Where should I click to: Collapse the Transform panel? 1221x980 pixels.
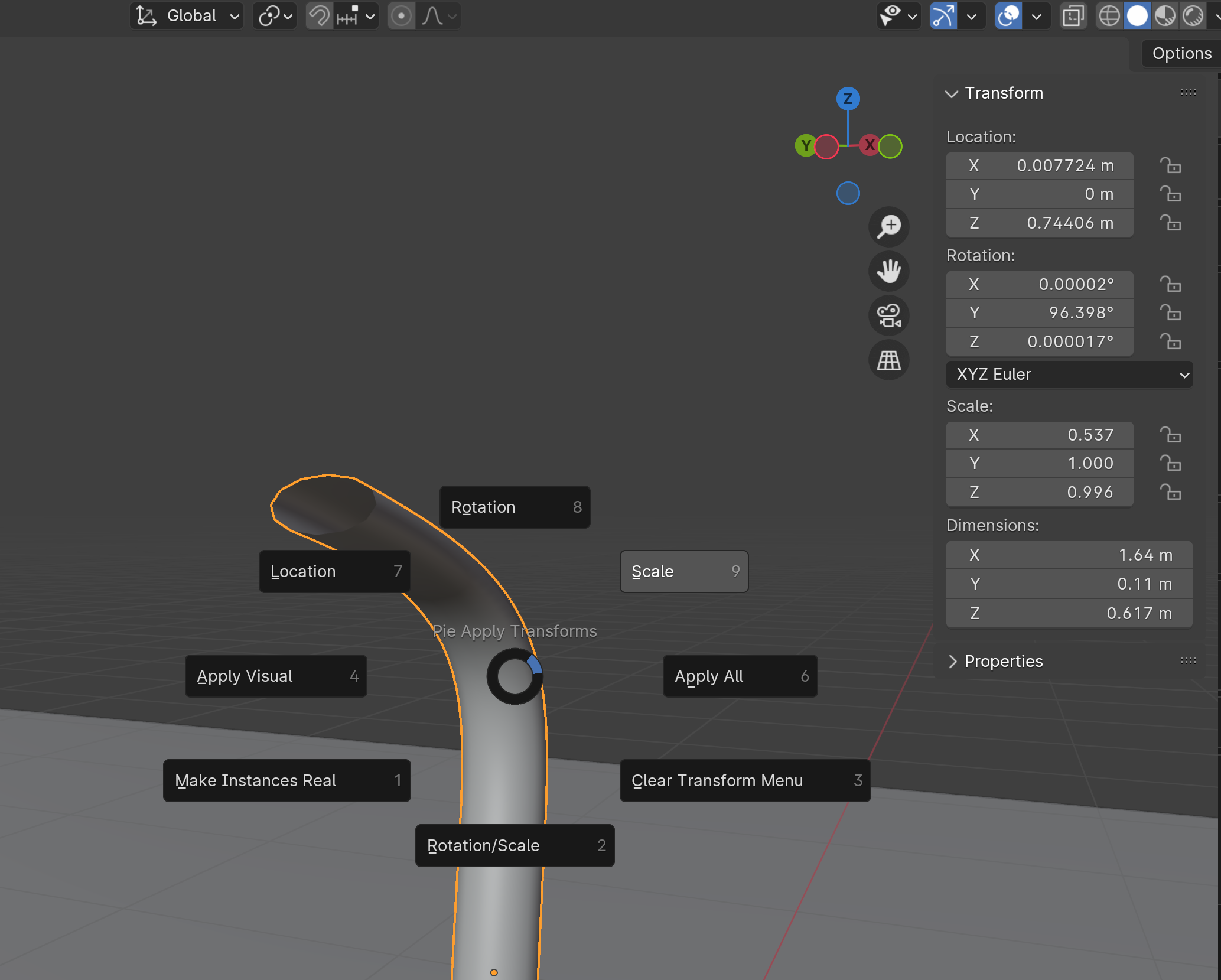pyautogui.click(x=951, y=93)
